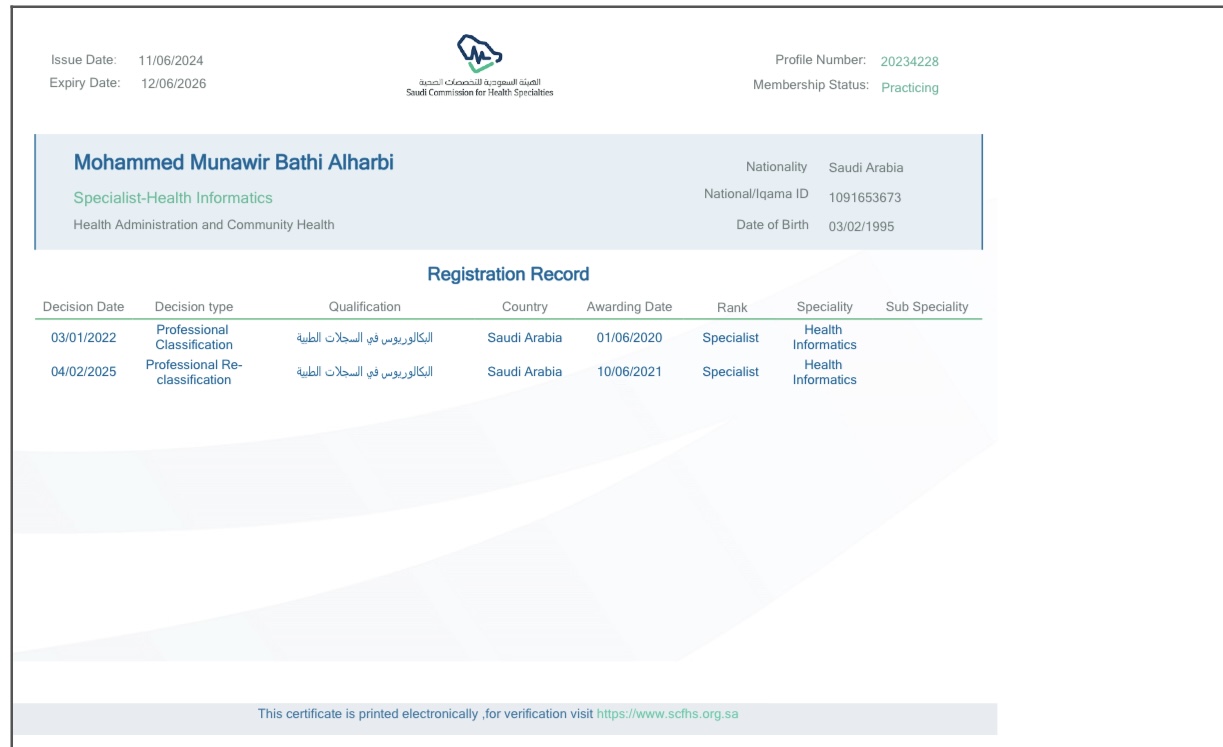Click the name Mohammed Munawir Bathi Alharbi
Image resolution: width=1223 pixels, height=747 pixels.
233,163
